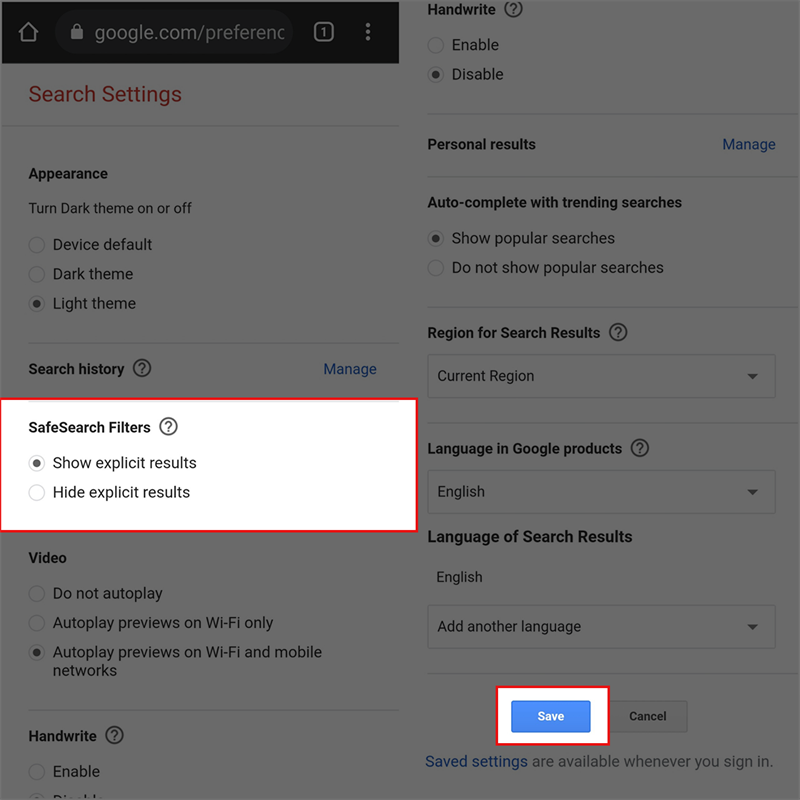Click the SafeSearch Filters help icon
800x800 pixels.
[x=168, y=427]
